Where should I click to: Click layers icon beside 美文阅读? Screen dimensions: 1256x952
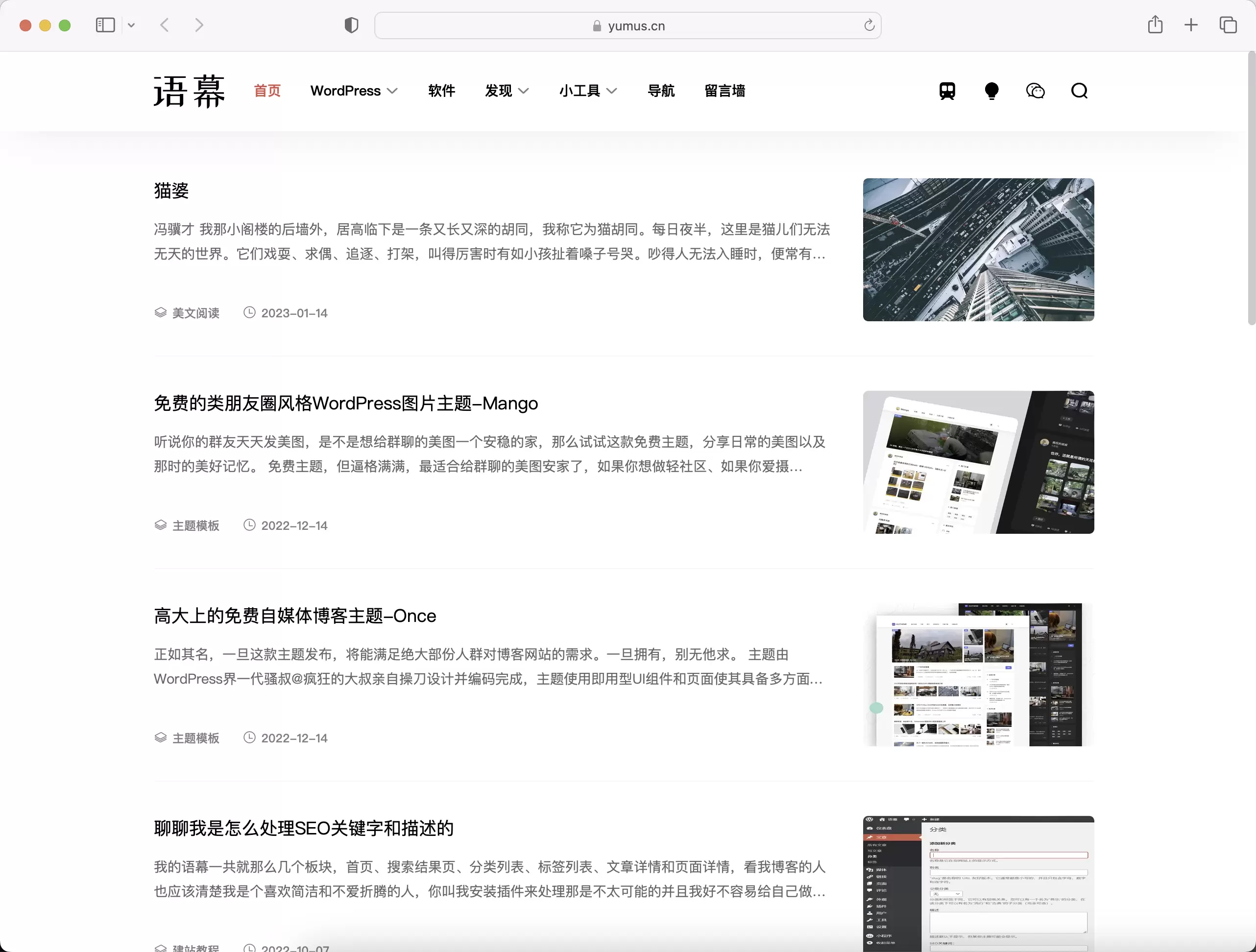[161, 312]
